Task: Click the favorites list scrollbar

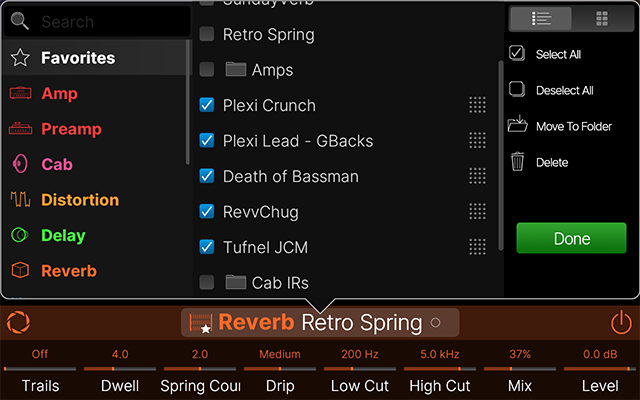Action: click(501, 155)
